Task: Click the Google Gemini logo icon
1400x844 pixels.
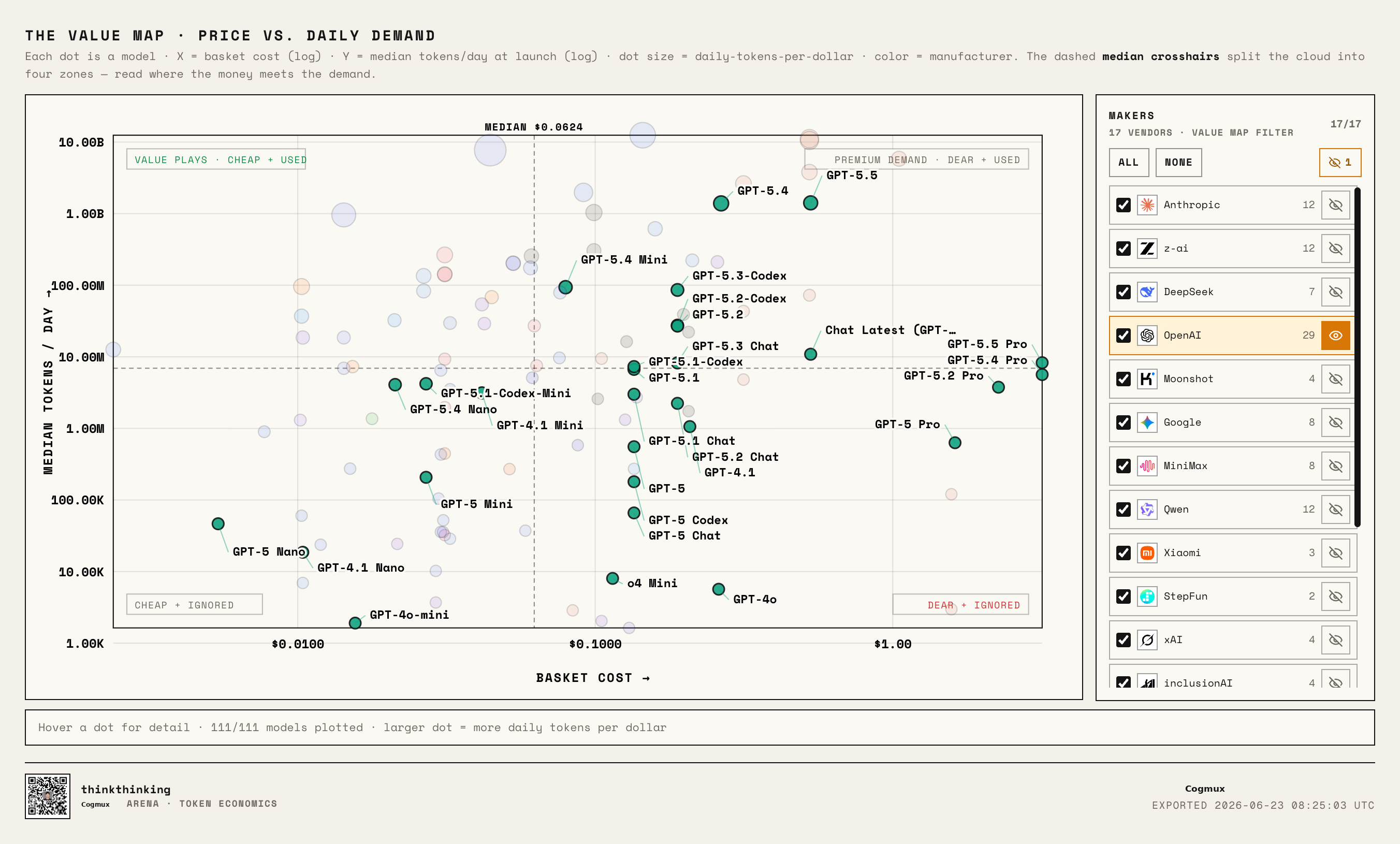Action: click(x=1147, y=423)
